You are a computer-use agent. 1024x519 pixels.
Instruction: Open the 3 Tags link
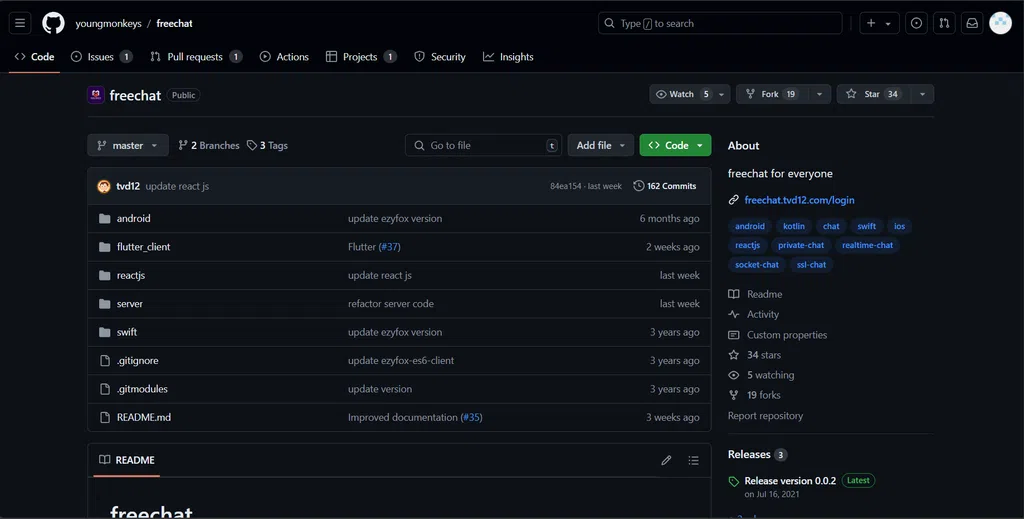point(267,146)
